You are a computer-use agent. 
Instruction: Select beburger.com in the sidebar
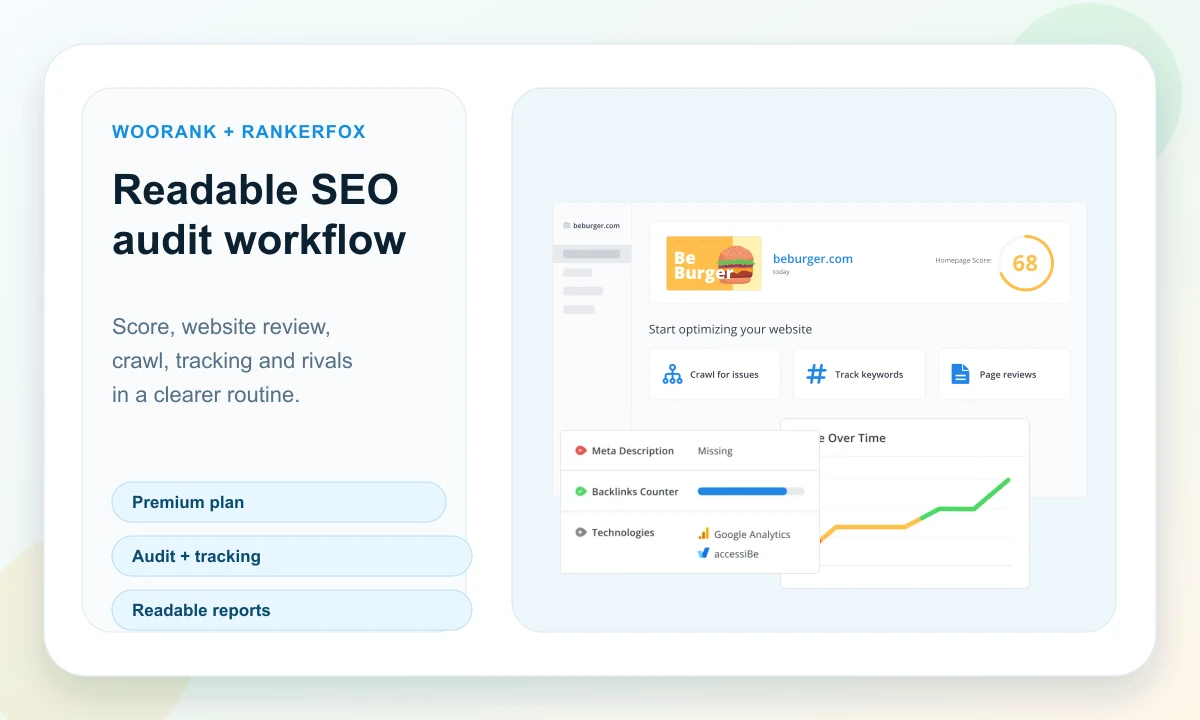pos(596,226)
